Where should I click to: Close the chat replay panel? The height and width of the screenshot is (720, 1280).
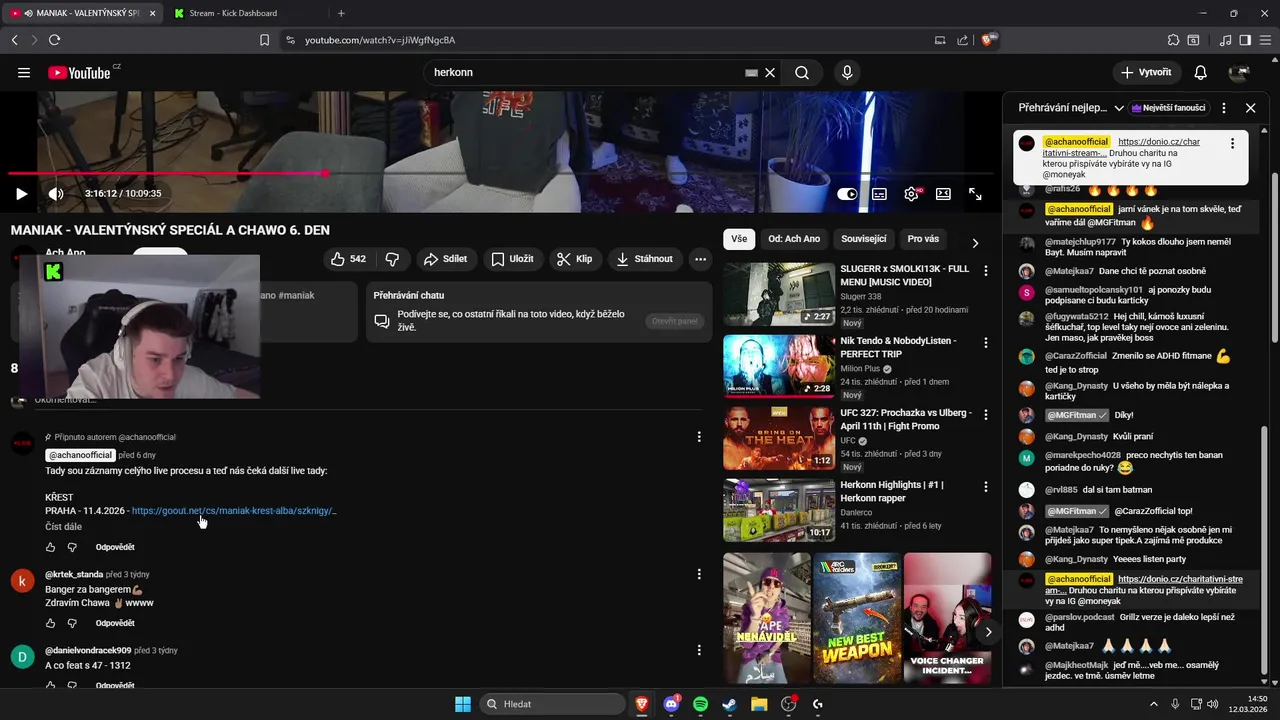click(1250, 108)
